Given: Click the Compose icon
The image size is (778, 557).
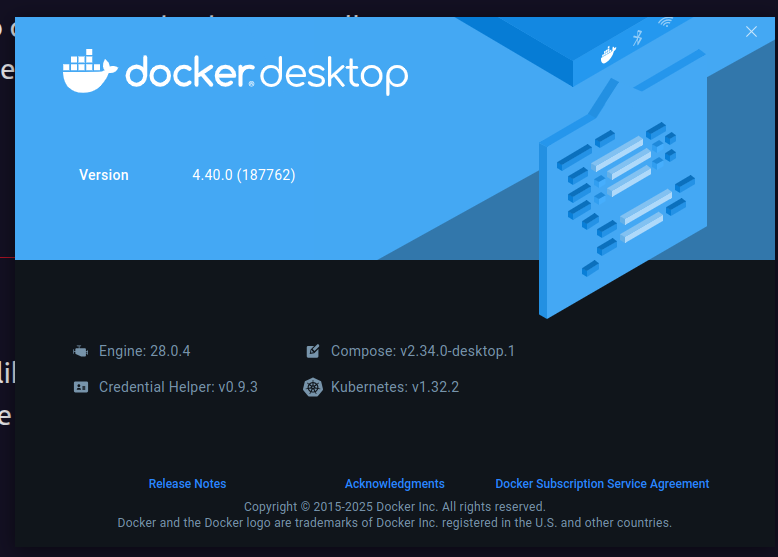Looking at the screenshot, I should [x=313, y=352].
